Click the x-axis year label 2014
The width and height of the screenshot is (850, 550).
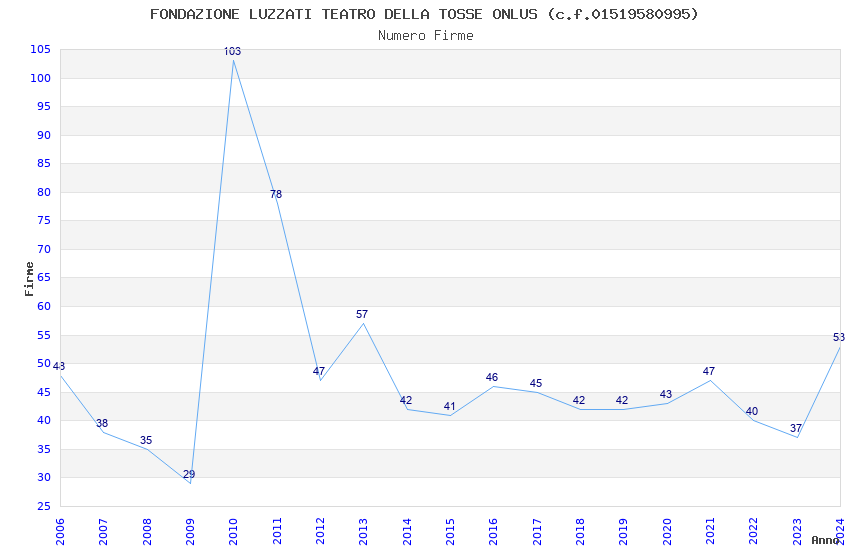(x=407, y=532)
